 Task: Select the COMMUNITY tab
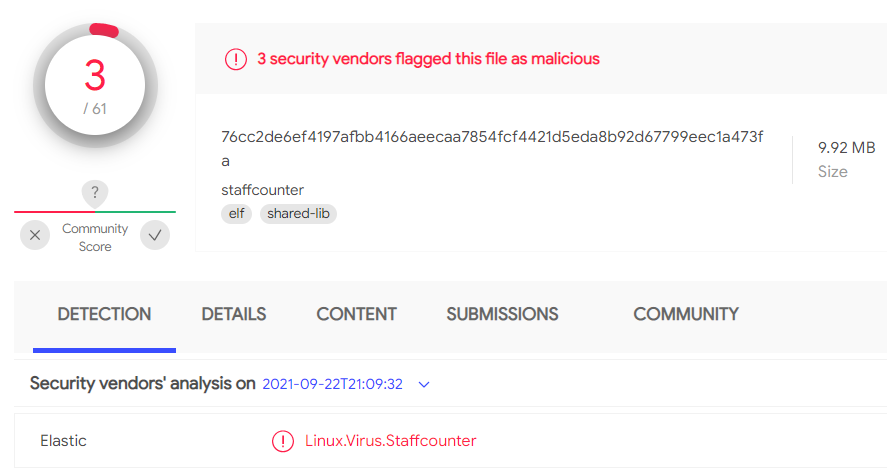coord(686,314)
